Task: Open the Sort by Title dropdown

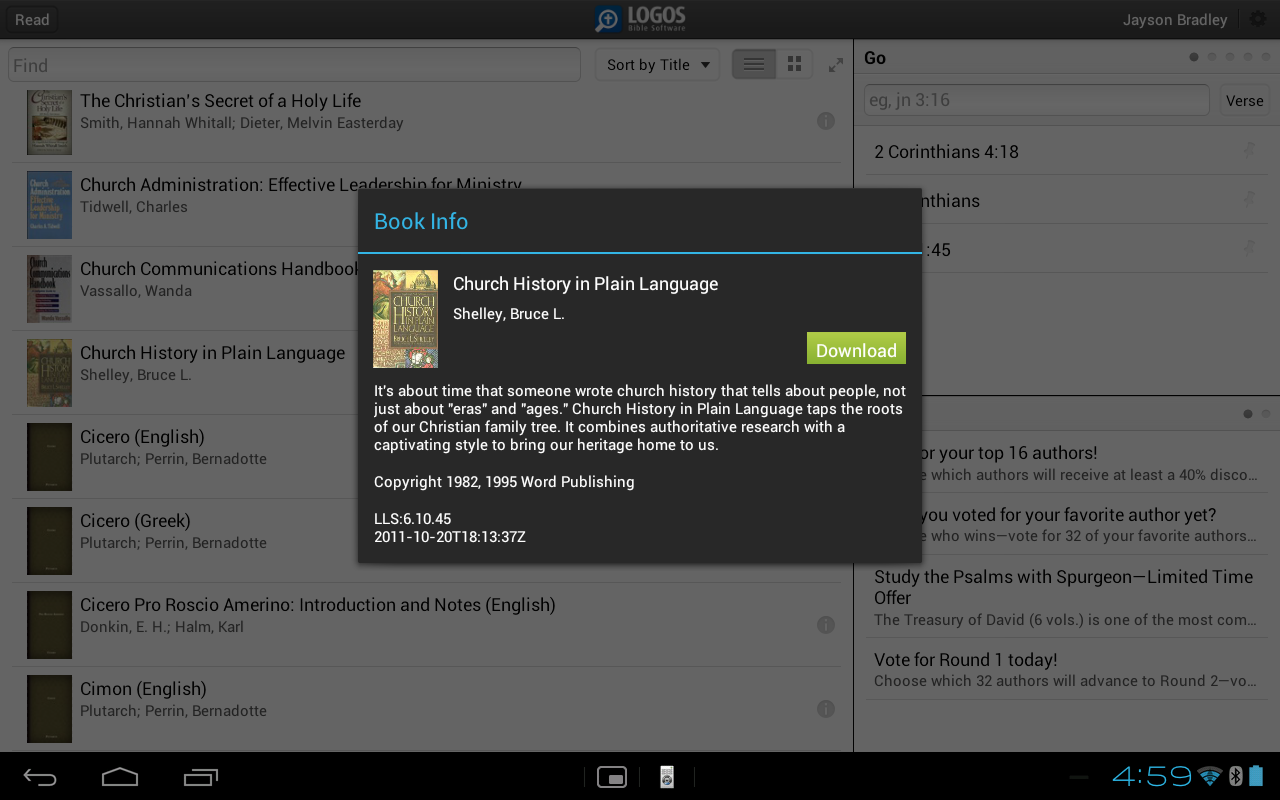Action: (657, 65)
